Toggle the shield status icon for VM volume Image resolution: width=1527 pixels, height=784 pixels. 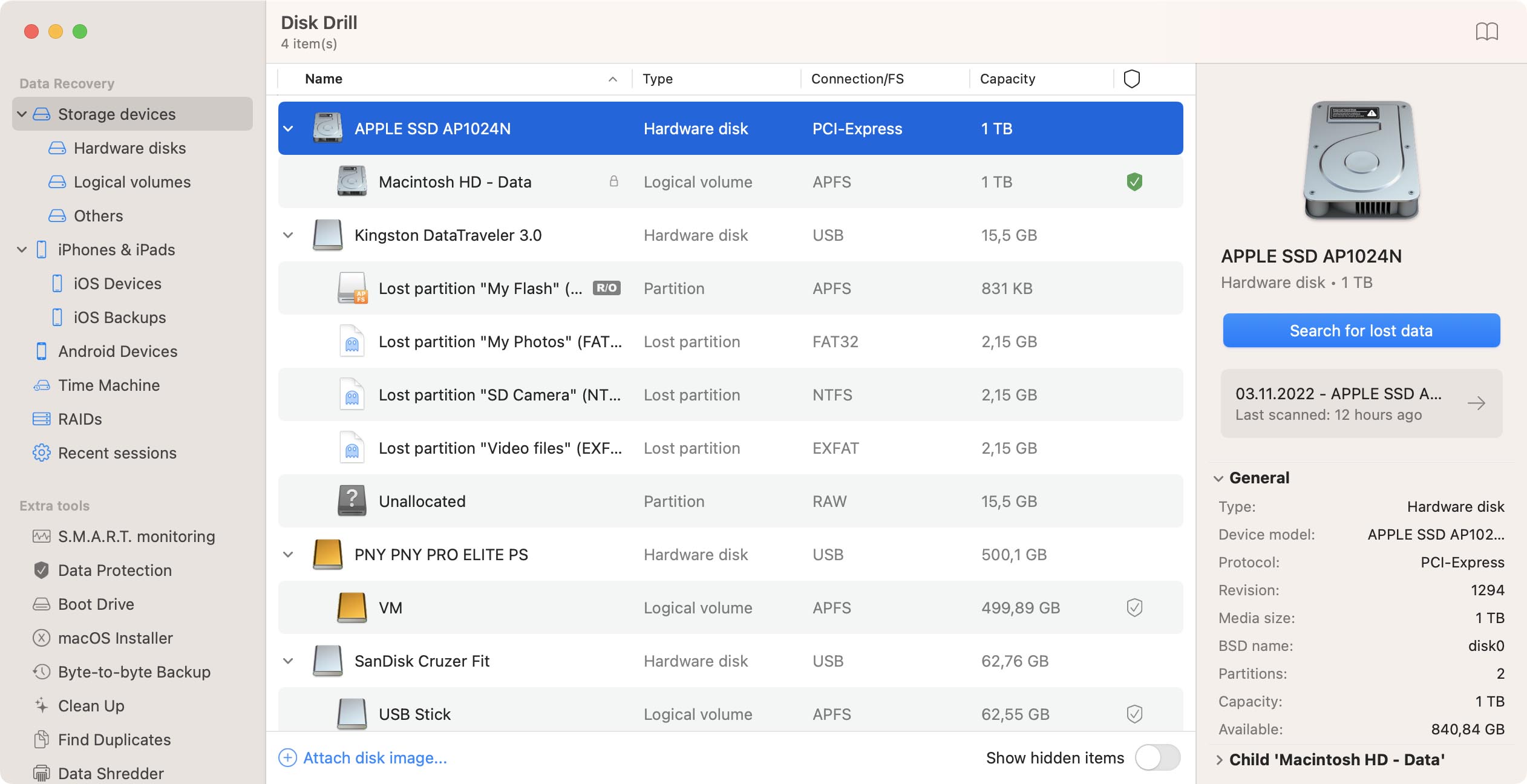coord(1134,607)
